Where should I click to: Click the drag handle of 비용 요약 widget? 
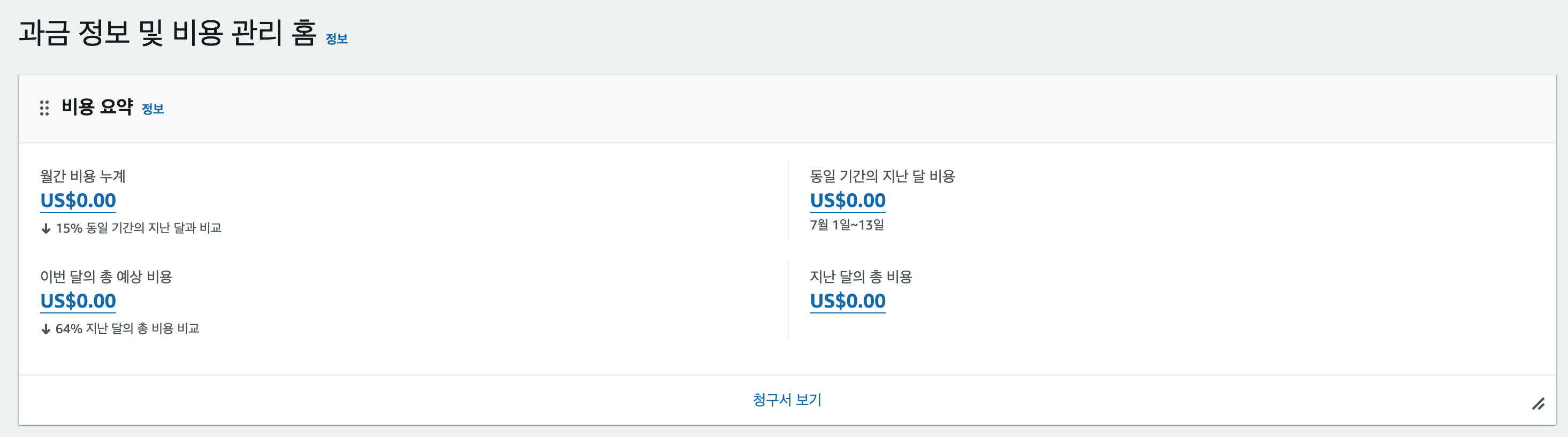(44, 109)
